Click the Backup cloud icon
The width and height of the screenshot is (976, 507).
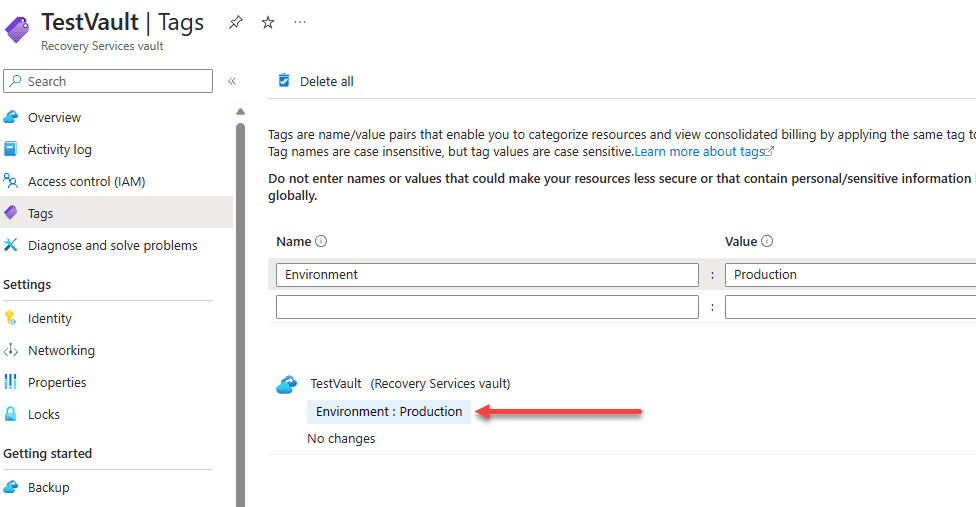pos(11,487)
